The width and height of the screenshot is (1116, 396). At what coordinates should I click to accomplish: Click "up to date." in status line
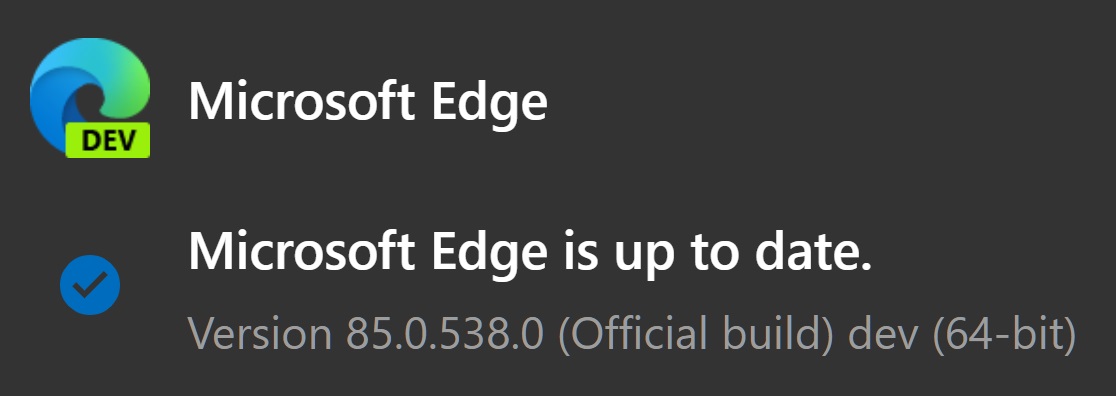coord(744,255)
